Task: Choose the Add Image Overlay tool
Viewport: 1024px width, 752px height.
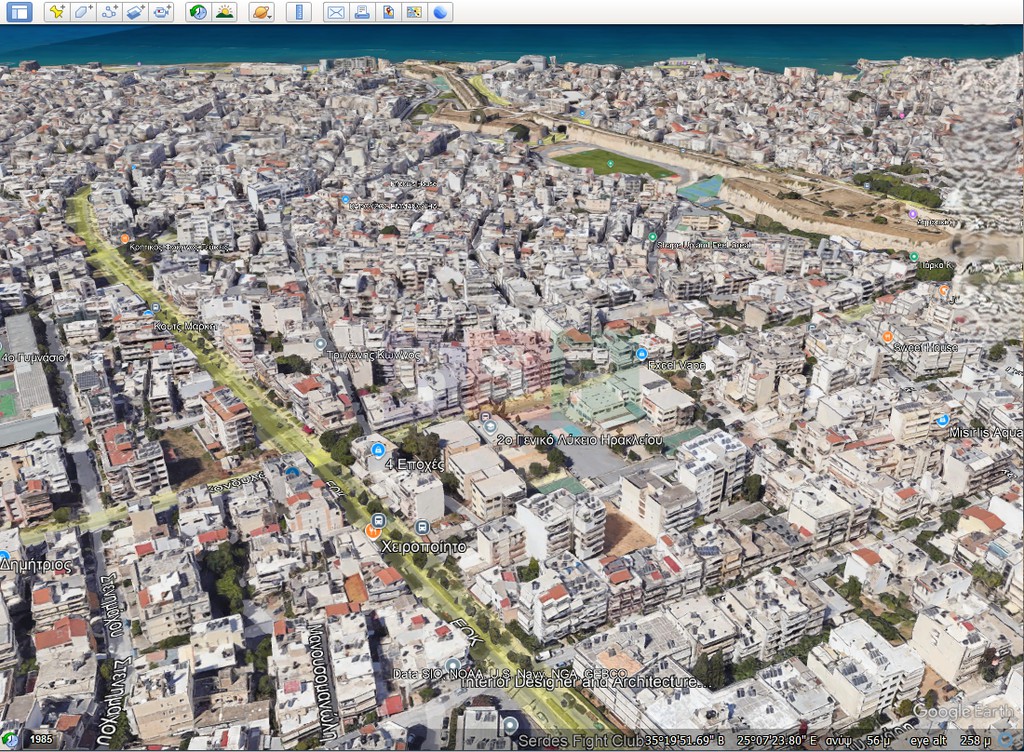Action: point(135,12)
